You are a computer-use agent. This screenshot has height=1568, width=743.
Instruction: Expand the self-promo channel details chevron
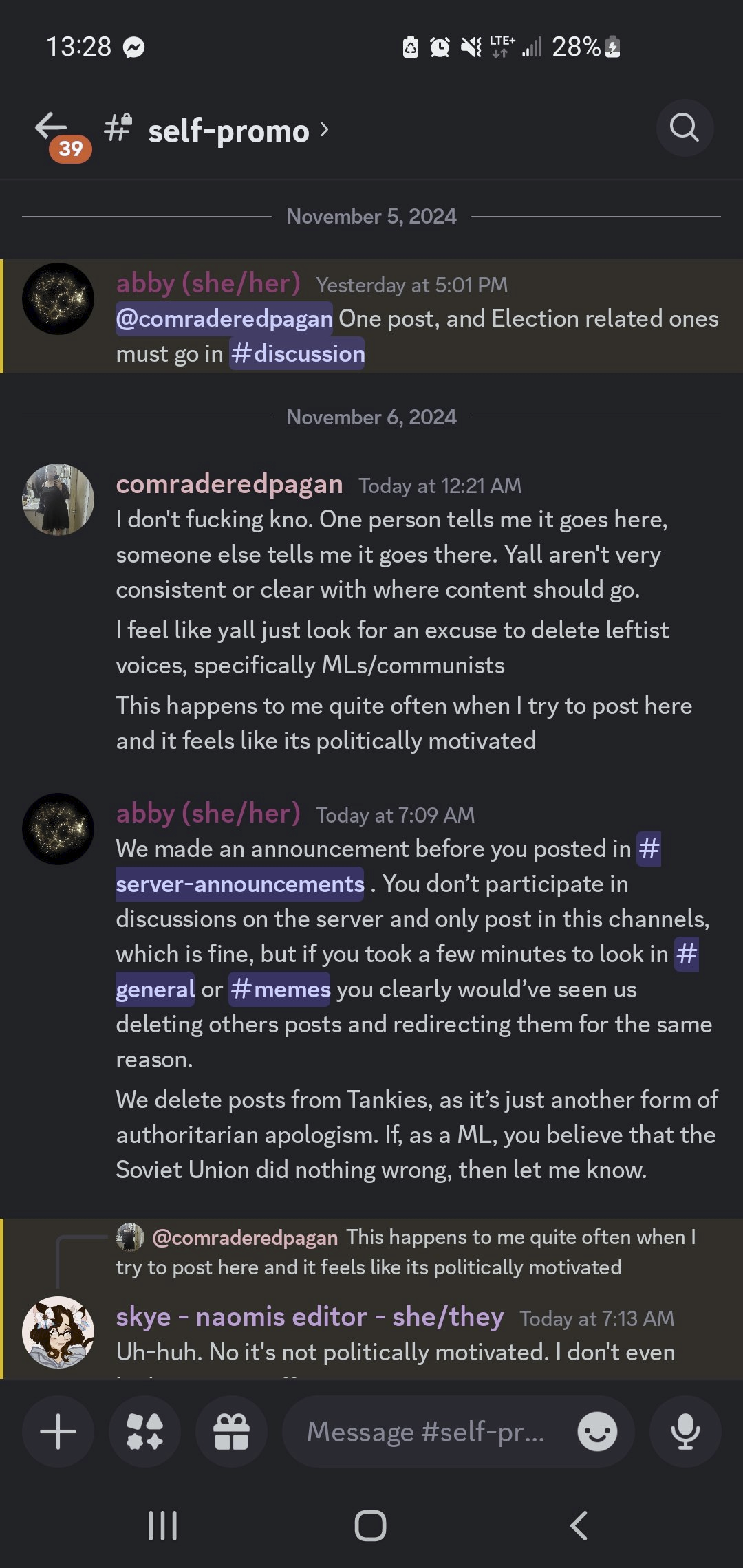coord(325,129)
